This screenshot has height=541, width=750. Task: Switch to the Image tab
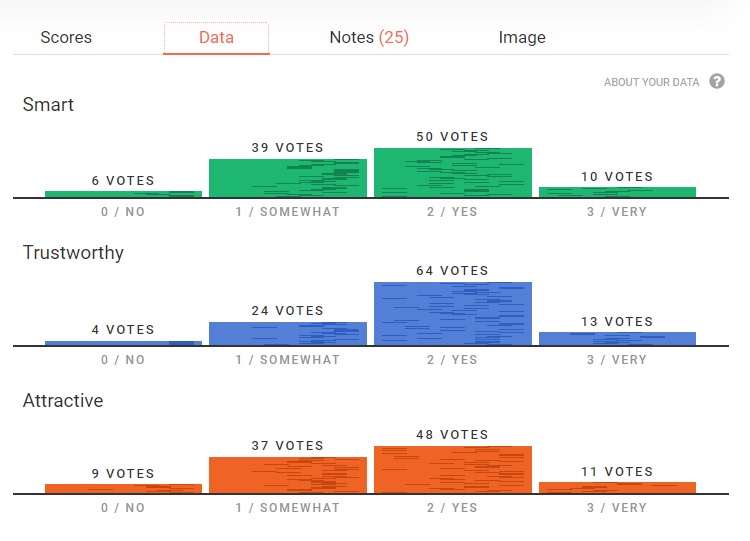point(522,38)
